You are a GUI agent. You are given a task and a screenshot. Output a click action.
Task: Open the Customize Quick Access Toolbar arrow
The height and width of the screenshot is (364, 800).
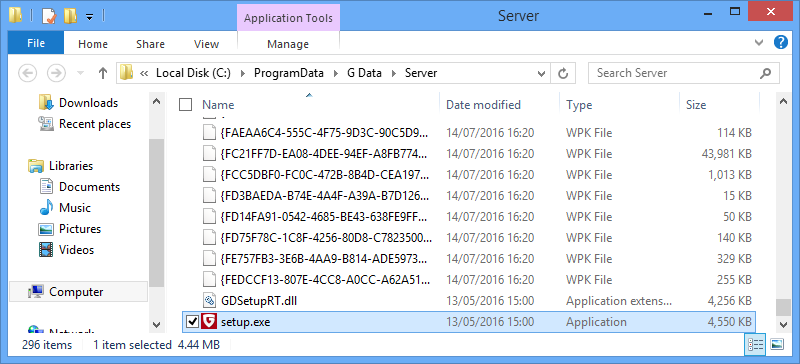89,17
